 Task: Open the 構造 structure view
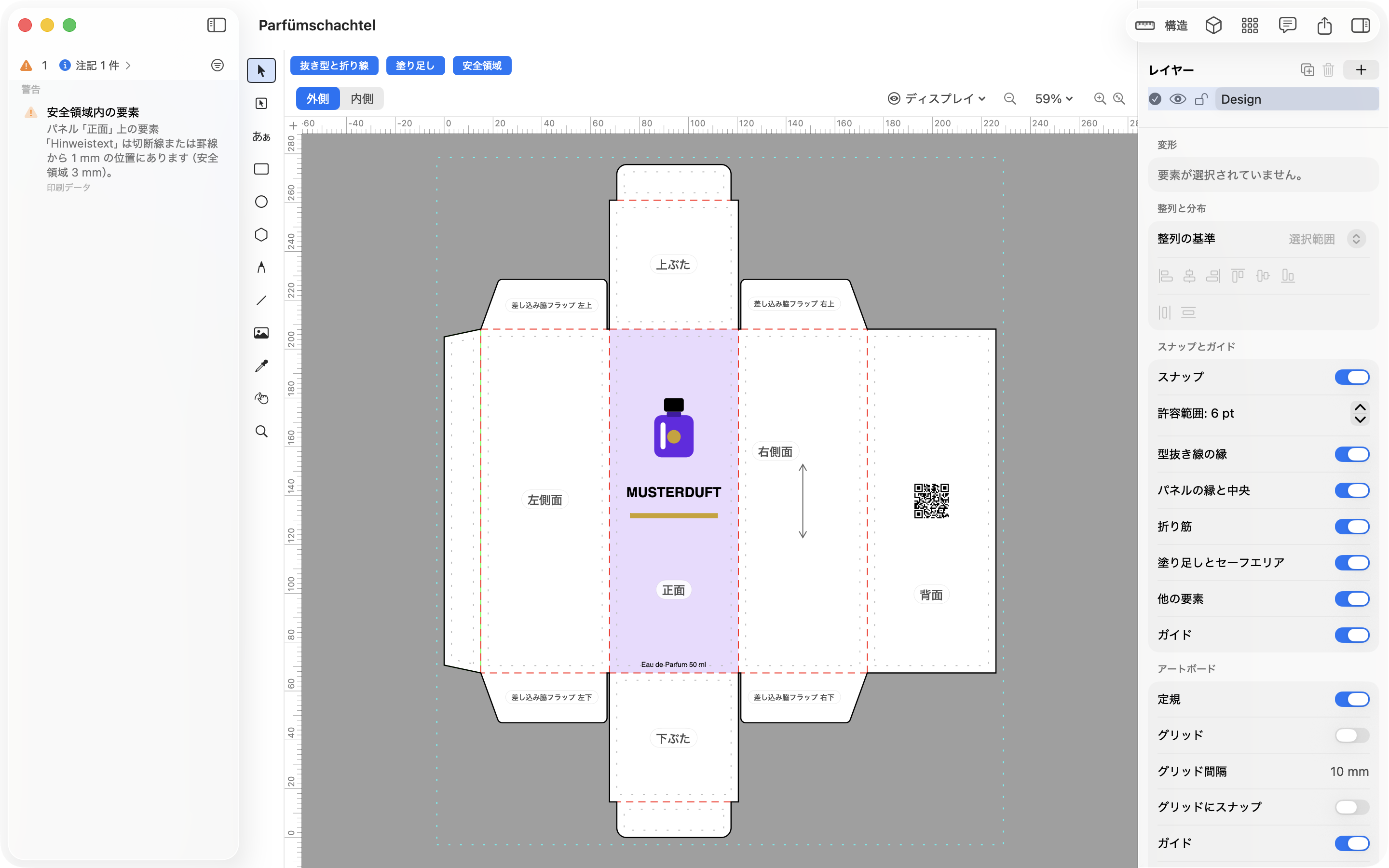[1161, 25]
